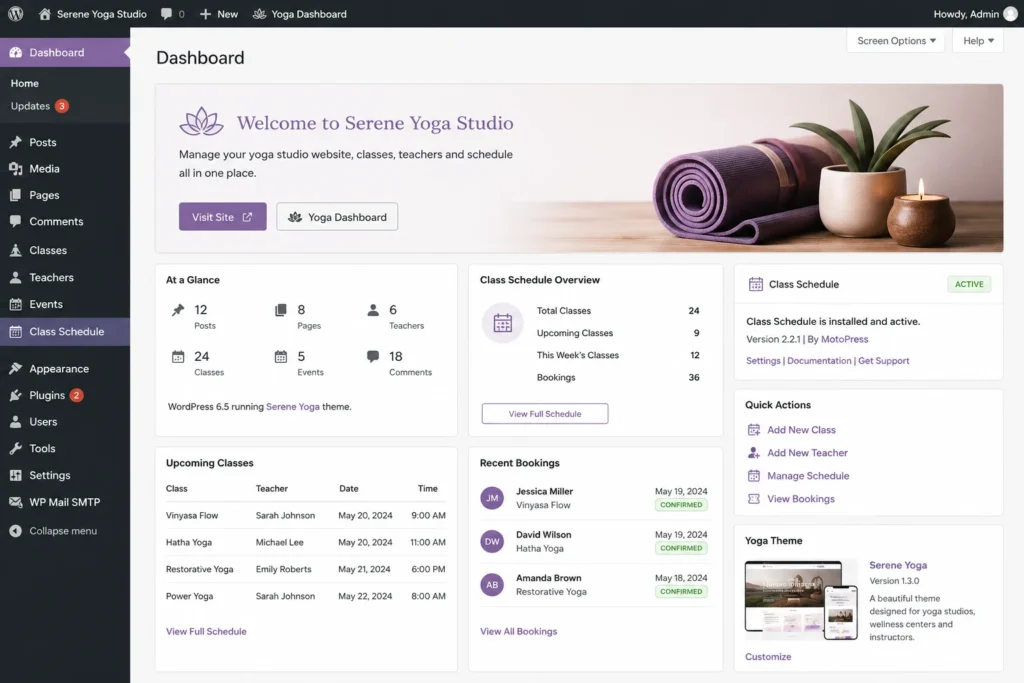Click the WP Mail SMTP envelope icon
Screen dimensions: 1024x683
pos(16,501)
